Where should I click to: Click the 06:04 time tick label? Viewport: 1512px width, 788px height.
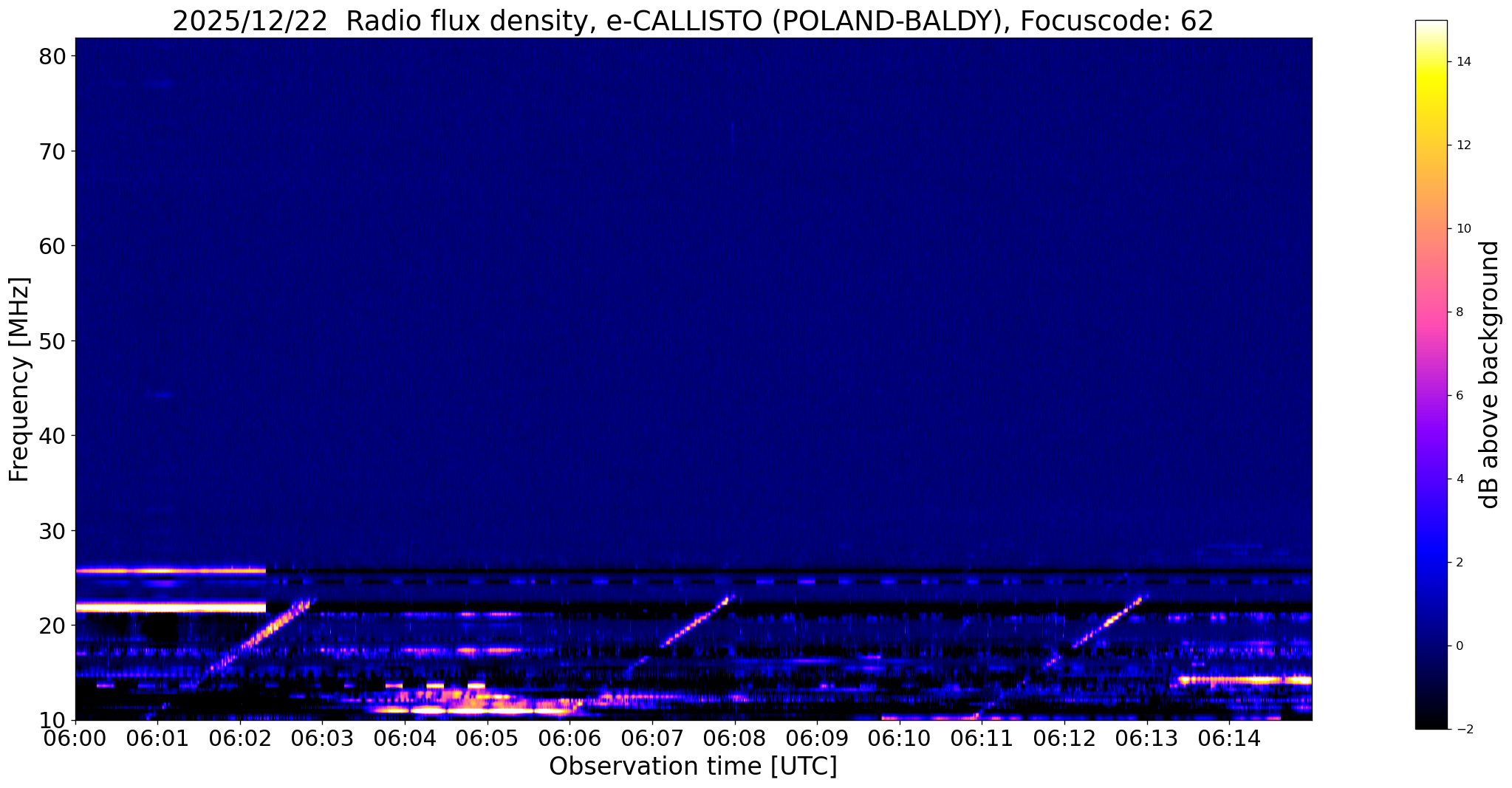pyautogui.click(x=405, y=738)
